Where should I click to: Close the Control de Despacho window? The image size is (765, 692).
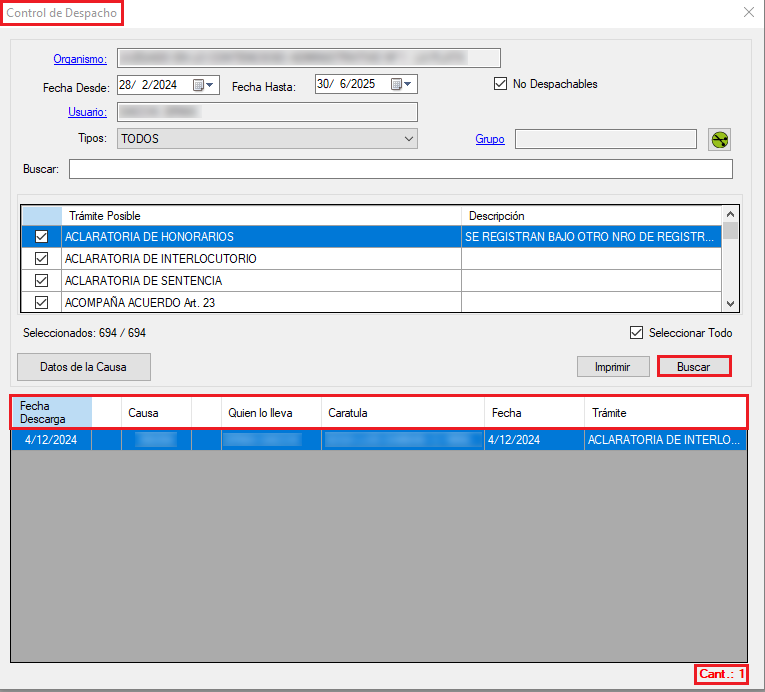point(749,13)
